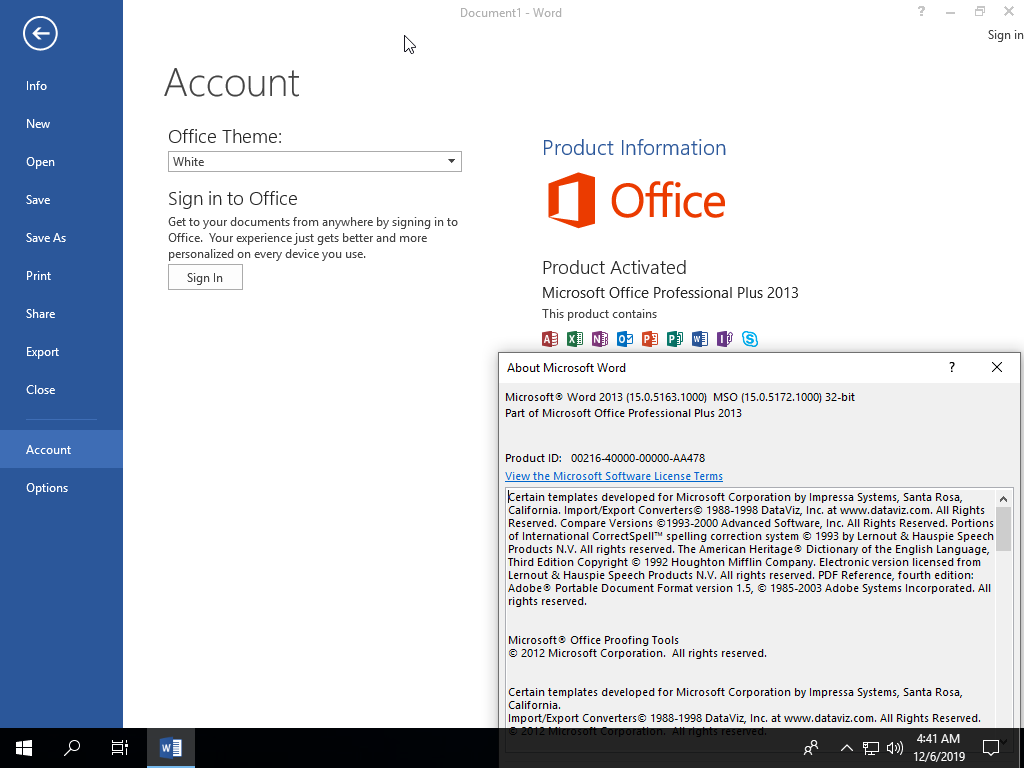The height and width of the screenshot is (768, 1024).
Task: Open network status tray icon
Action: tap(871, 748)
